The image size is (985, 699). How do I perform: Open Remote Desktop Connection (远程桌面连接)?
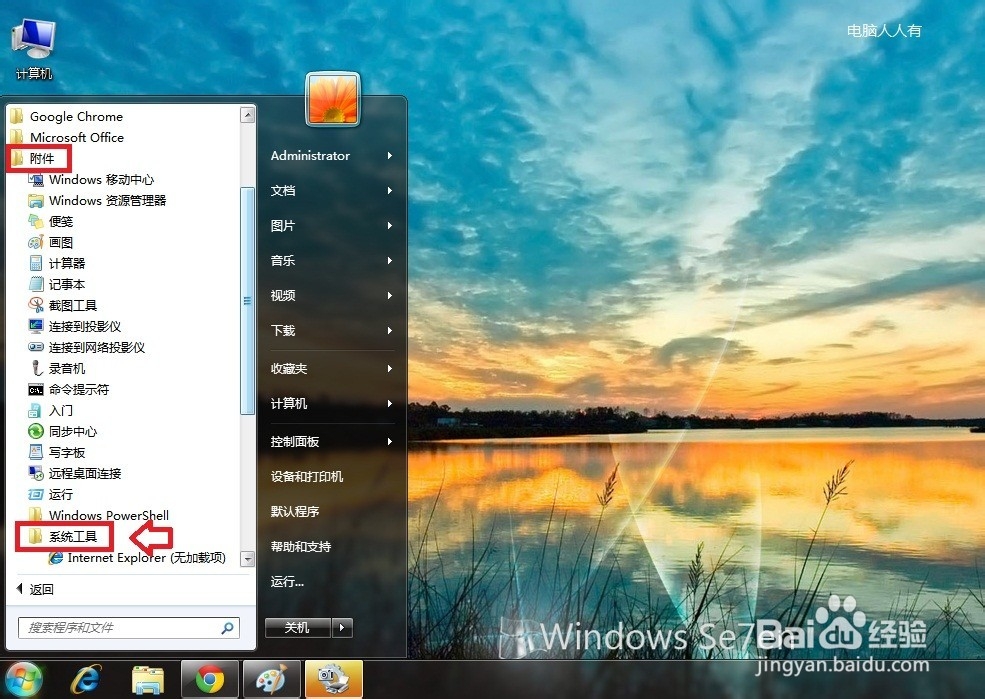click(88, 473)
